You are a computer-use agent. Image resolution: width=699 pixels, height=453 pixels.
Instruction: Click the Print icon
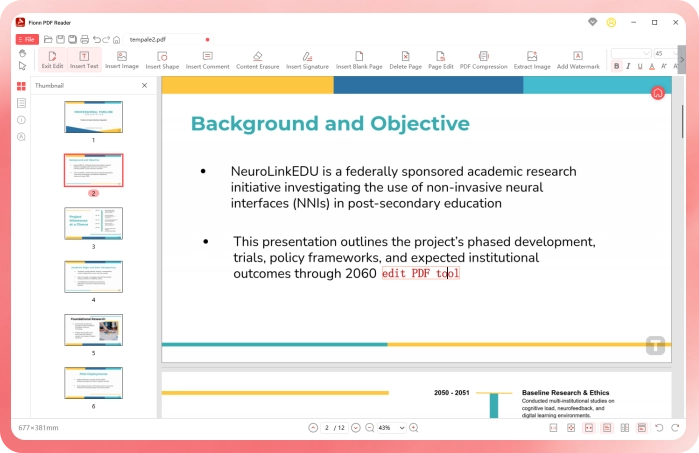pos(85,39)
